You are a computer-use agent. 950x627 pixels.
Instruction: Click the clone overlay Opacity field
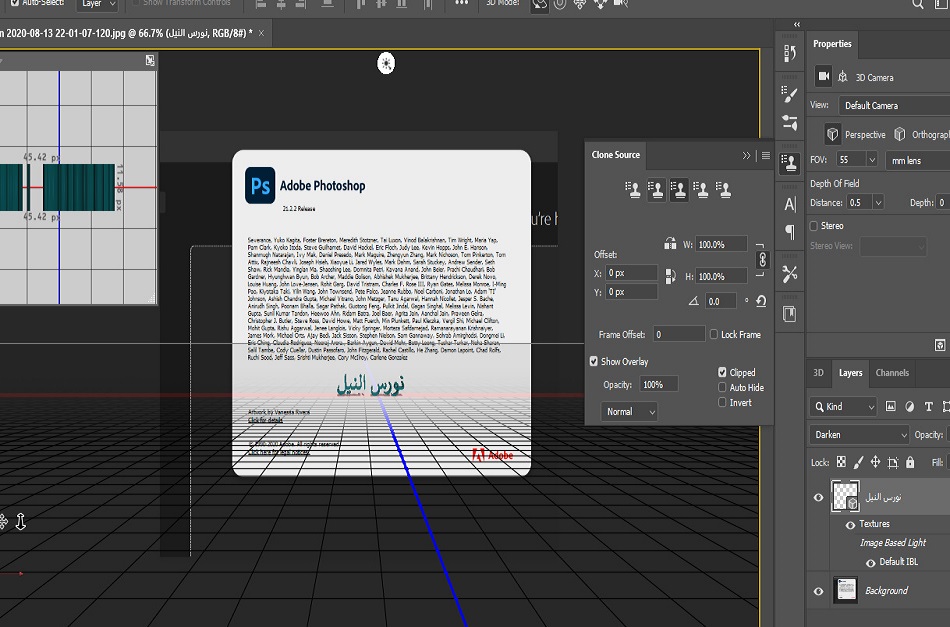[x=658, y=384]
